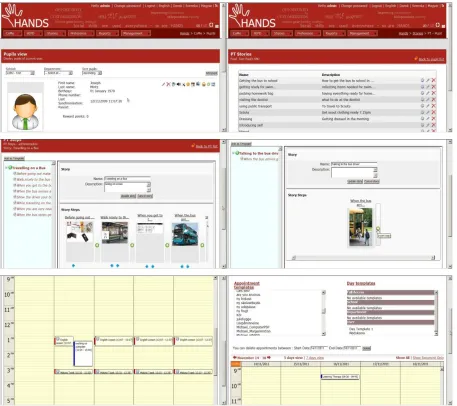
Task: Collapse the 'Talking to the bus driver' tree node
Action: click(233, 153)
